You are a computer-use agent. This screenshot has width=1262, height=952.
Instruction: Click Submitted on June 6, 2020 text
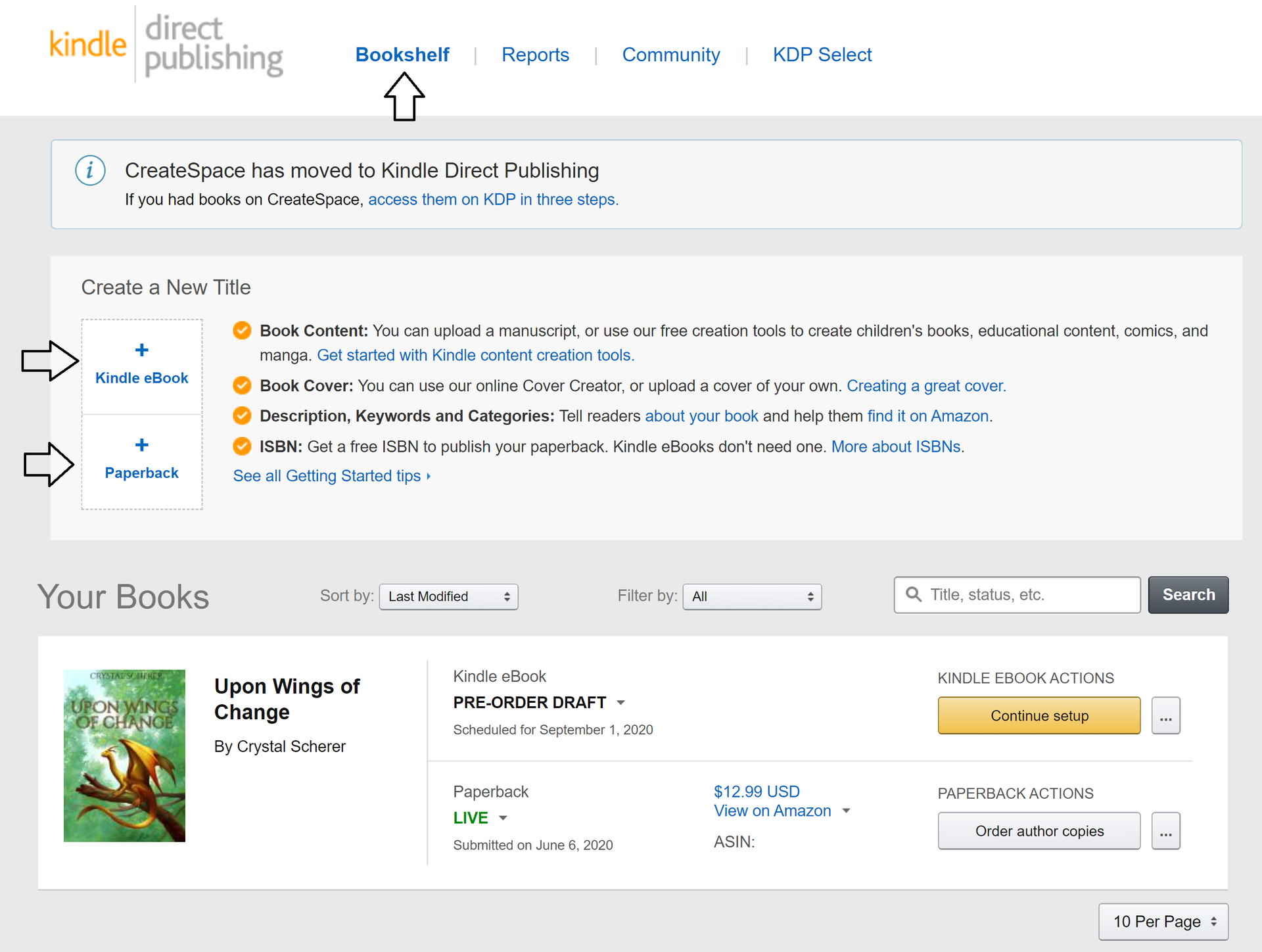pyautogui.click(x=533, y=845)
